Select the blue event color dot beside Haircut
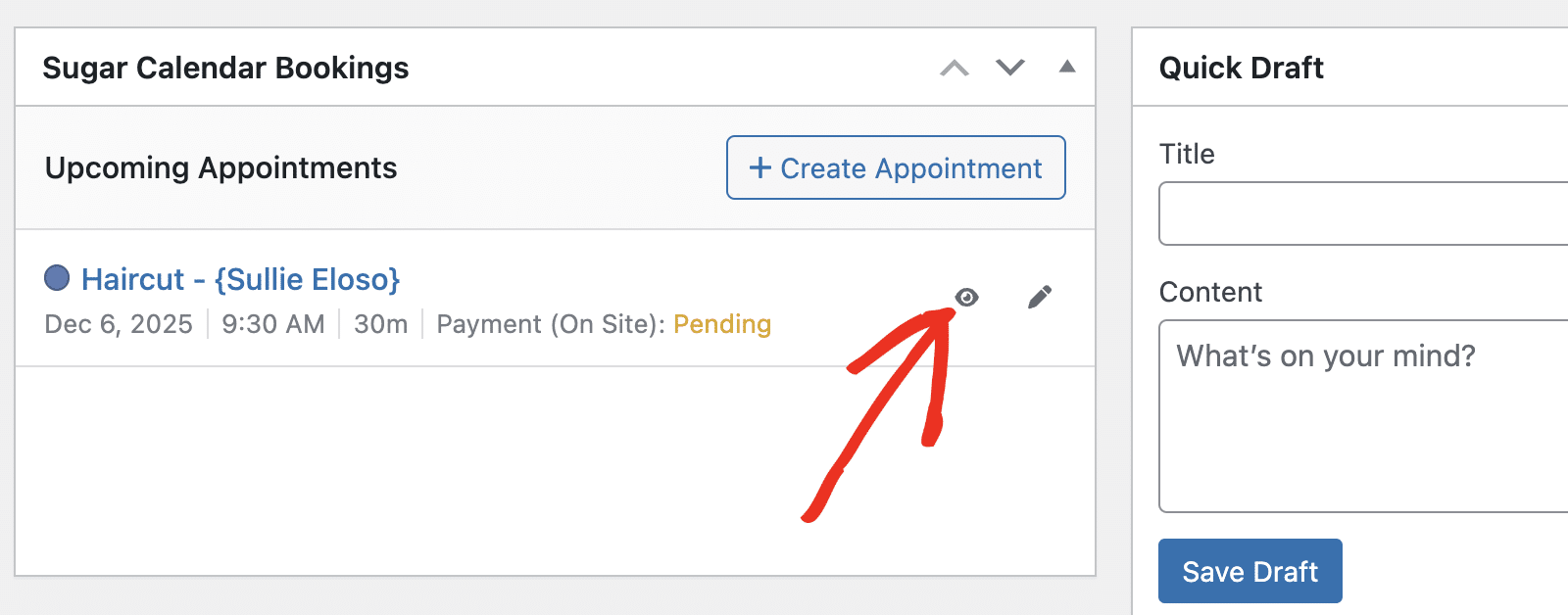The height and width of the screenshot is (615, 1568). 57,278
